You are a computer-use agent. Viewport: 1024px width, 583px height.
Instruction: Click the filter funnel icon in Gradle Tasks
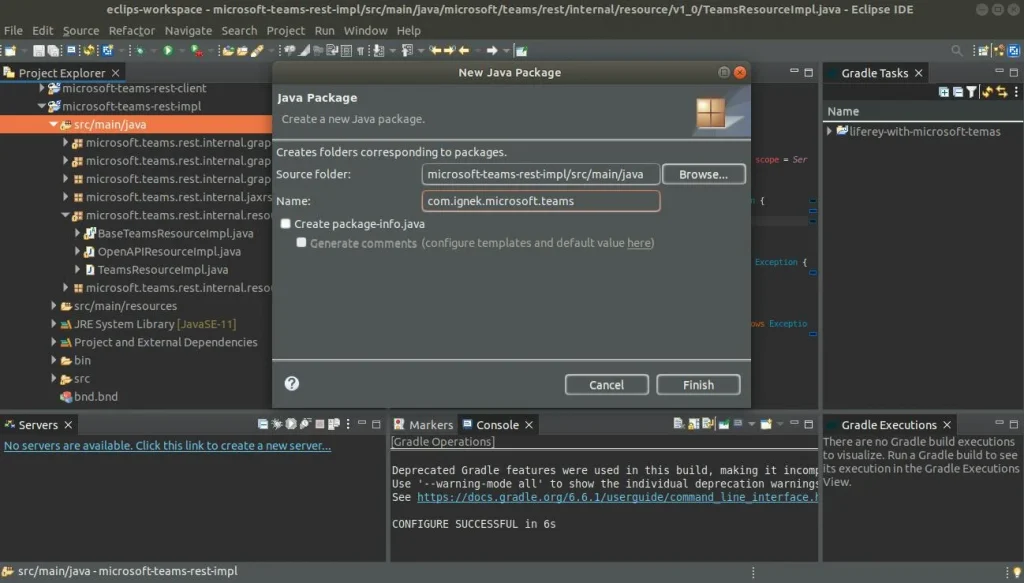971,92
